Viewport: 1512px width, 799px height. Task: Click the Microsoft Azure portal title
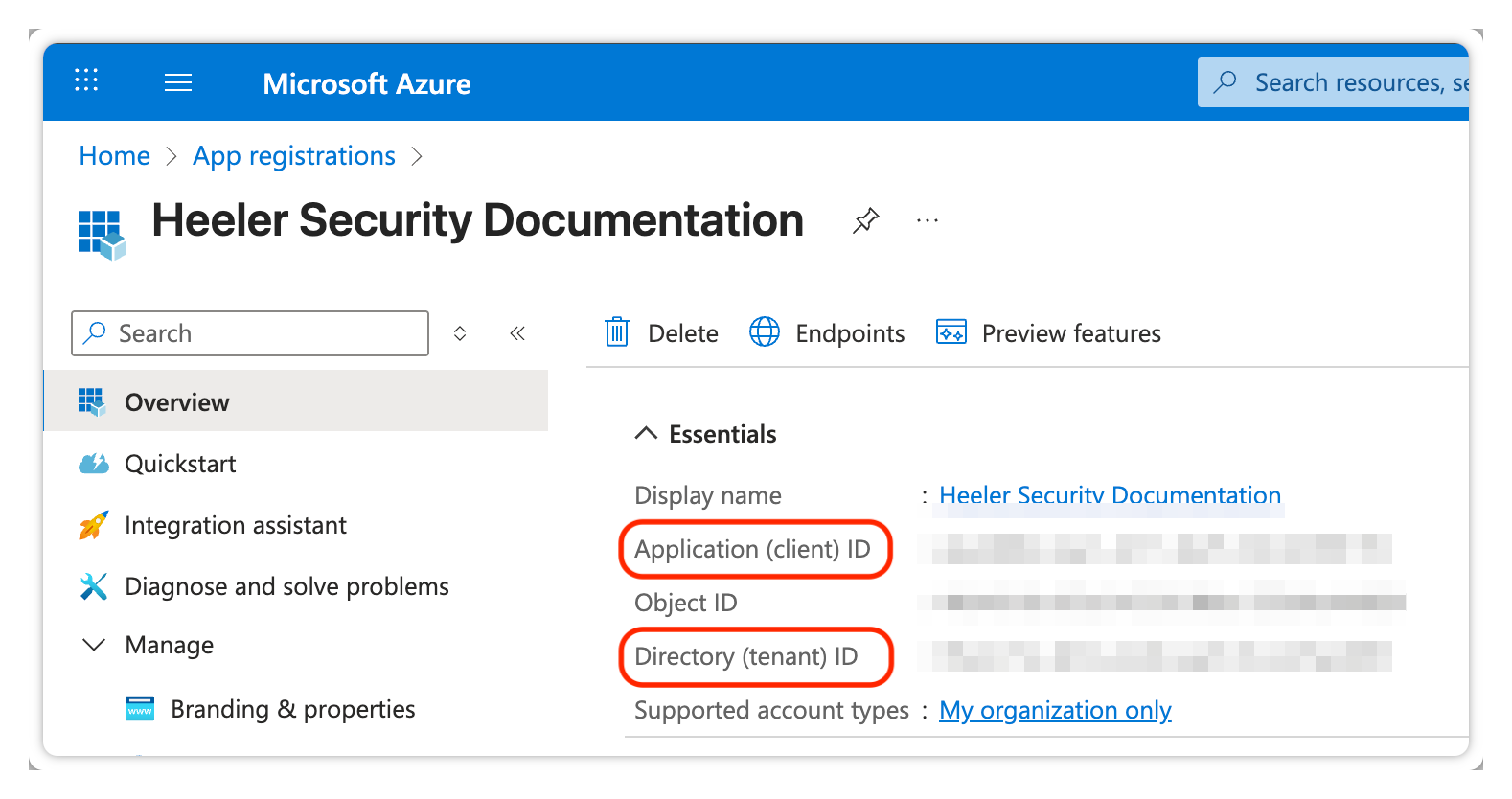point(367,83)
